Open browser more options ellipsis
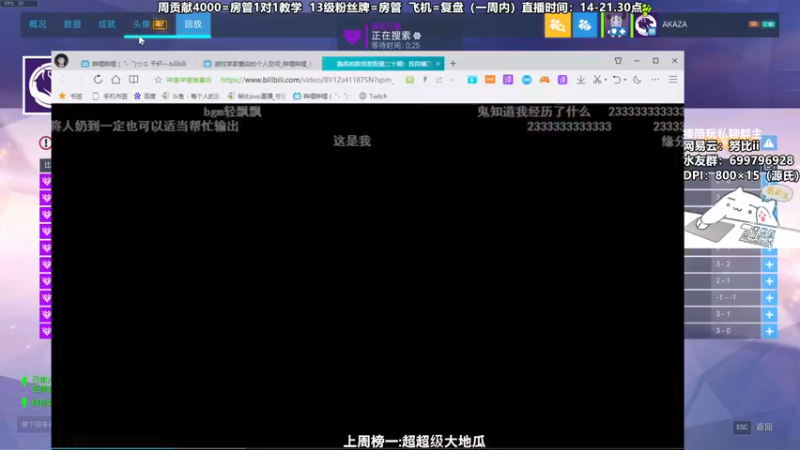 click(655, 80)
